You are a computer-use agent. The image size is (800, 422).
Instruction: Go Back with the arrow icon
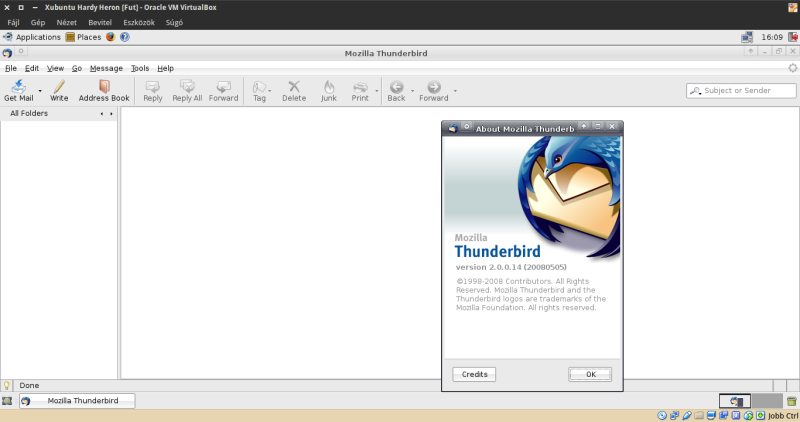tap(396, 87)
